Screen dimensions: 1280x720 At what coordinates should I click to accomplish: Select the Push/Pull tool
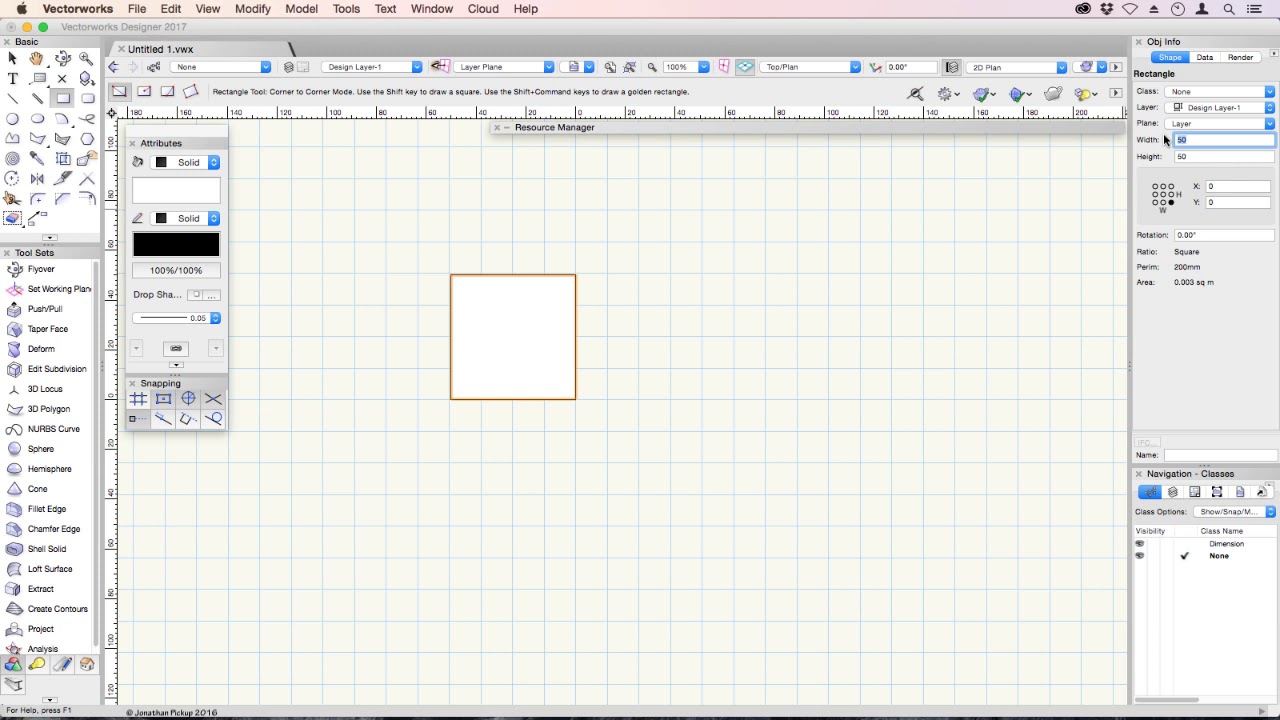(x=47, y=309)
